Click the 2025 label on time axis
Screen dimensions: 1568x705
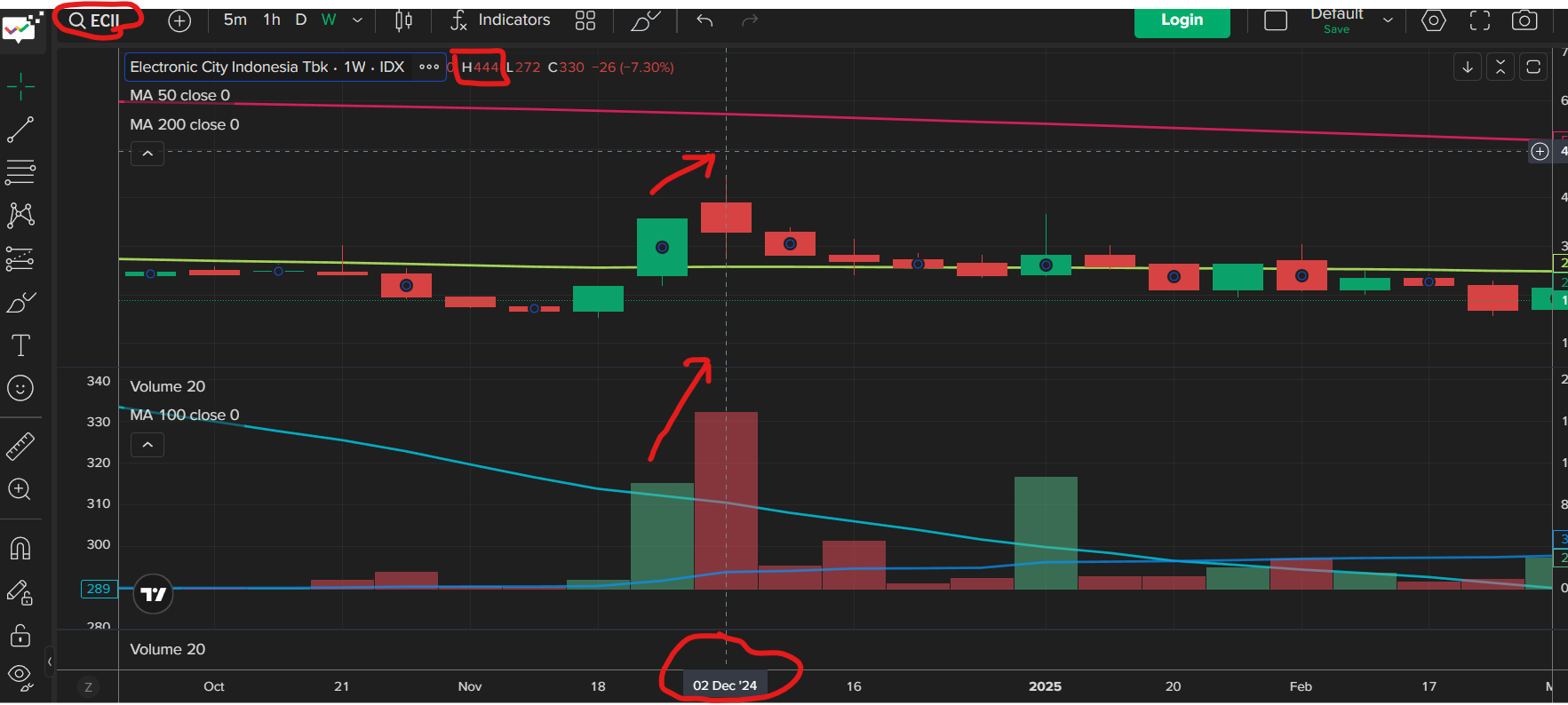1046,686
